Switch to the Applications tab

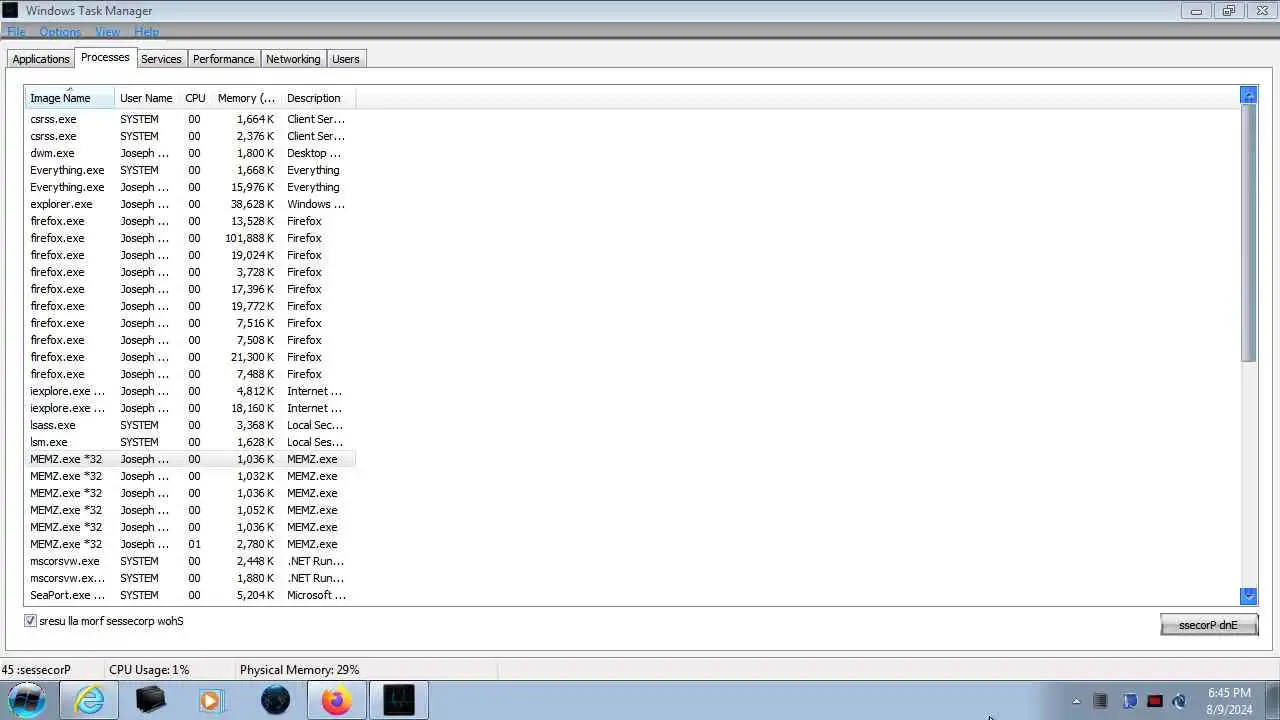tap(41, 59)
